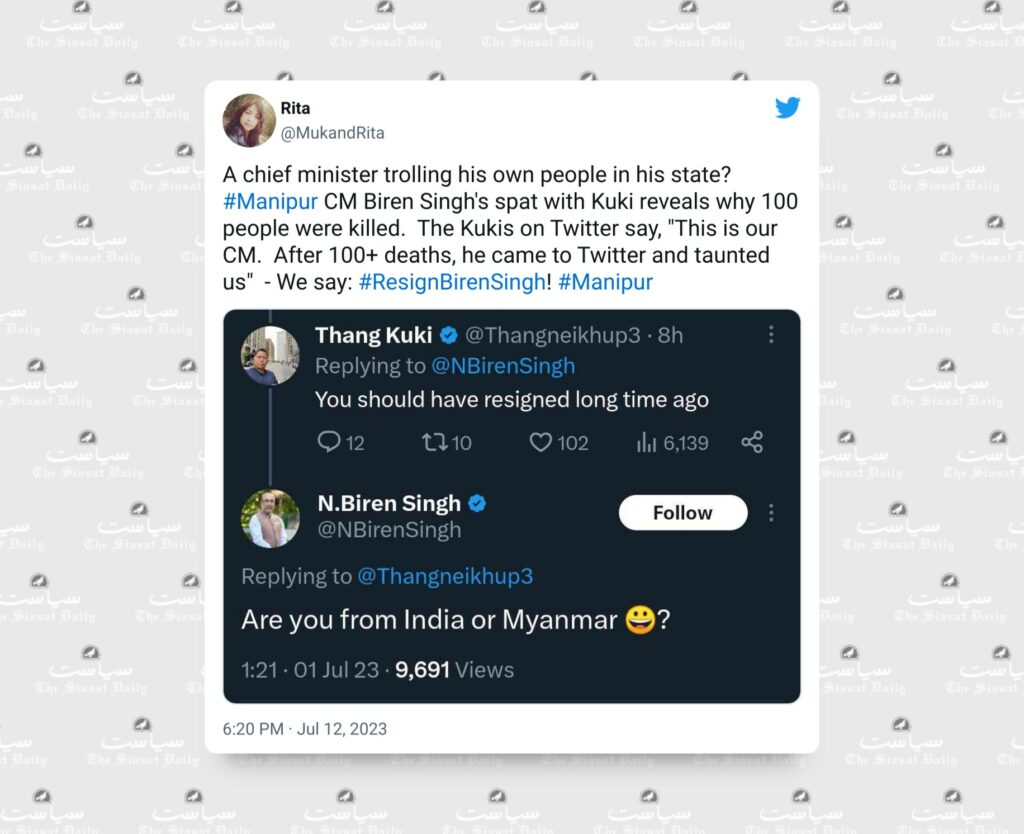Open the reply icon with 12 comments
The image size is (1024, 834).
328,442
